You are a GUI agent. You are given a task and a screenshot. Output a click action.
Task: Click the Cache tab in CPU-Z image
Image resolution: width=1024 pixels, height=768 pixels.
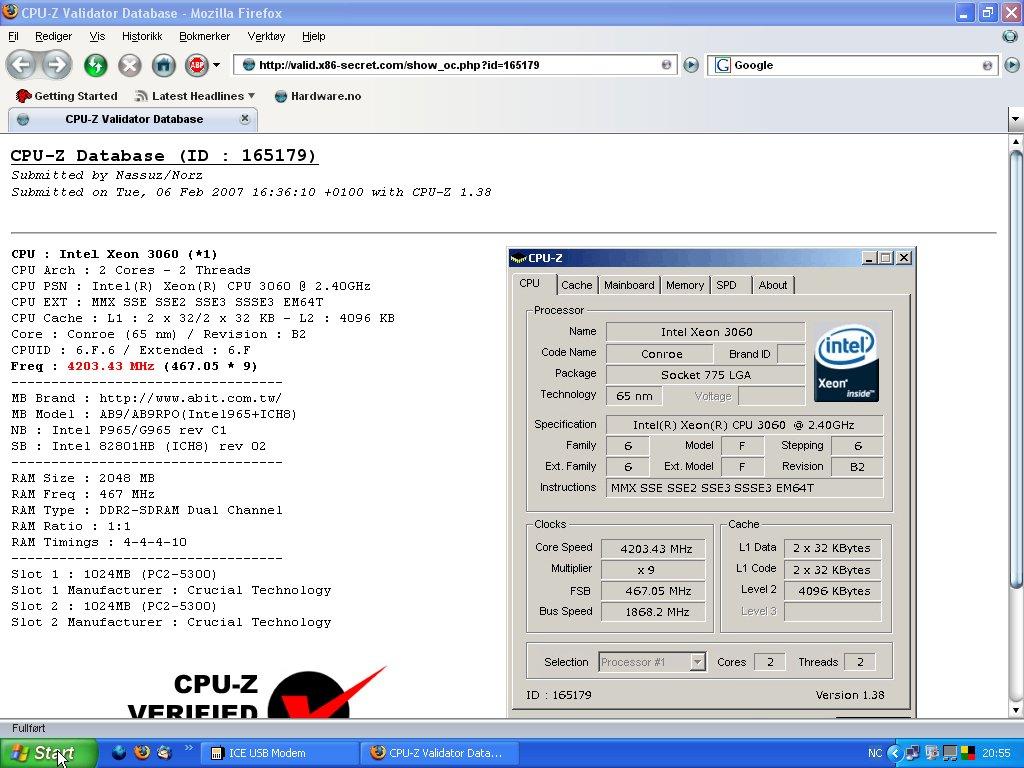click(x=577, y=285)
